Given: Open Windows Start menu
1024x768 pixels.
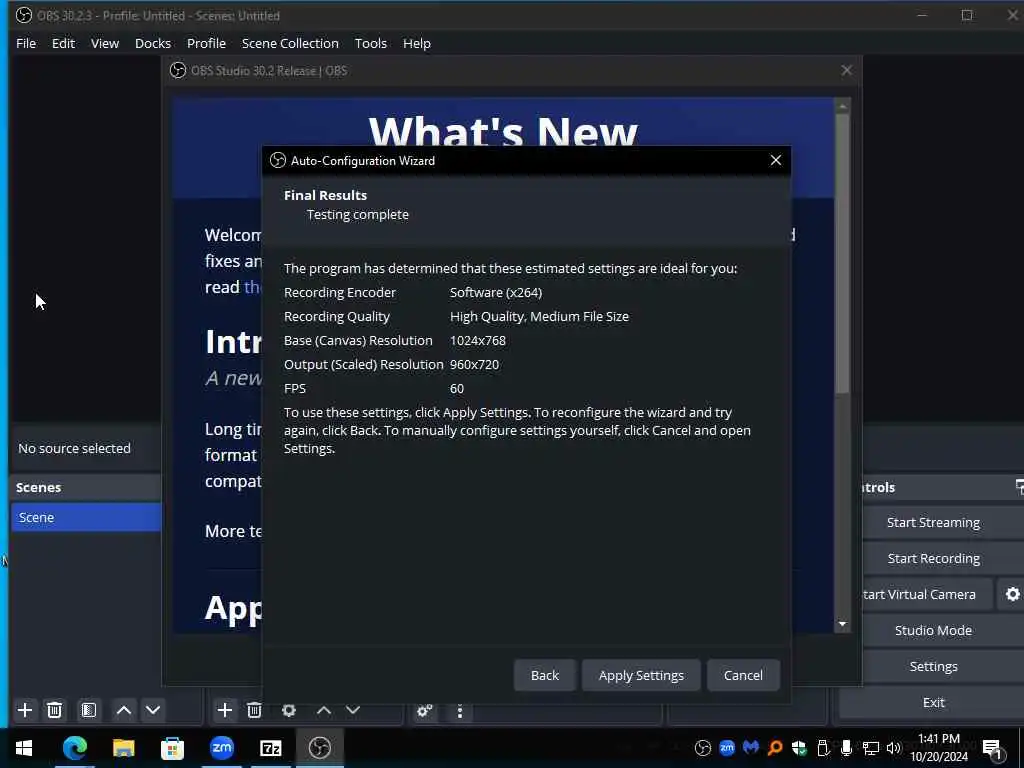Looking at the screenshot, I should pyautogui.click(x=24, y=748).
